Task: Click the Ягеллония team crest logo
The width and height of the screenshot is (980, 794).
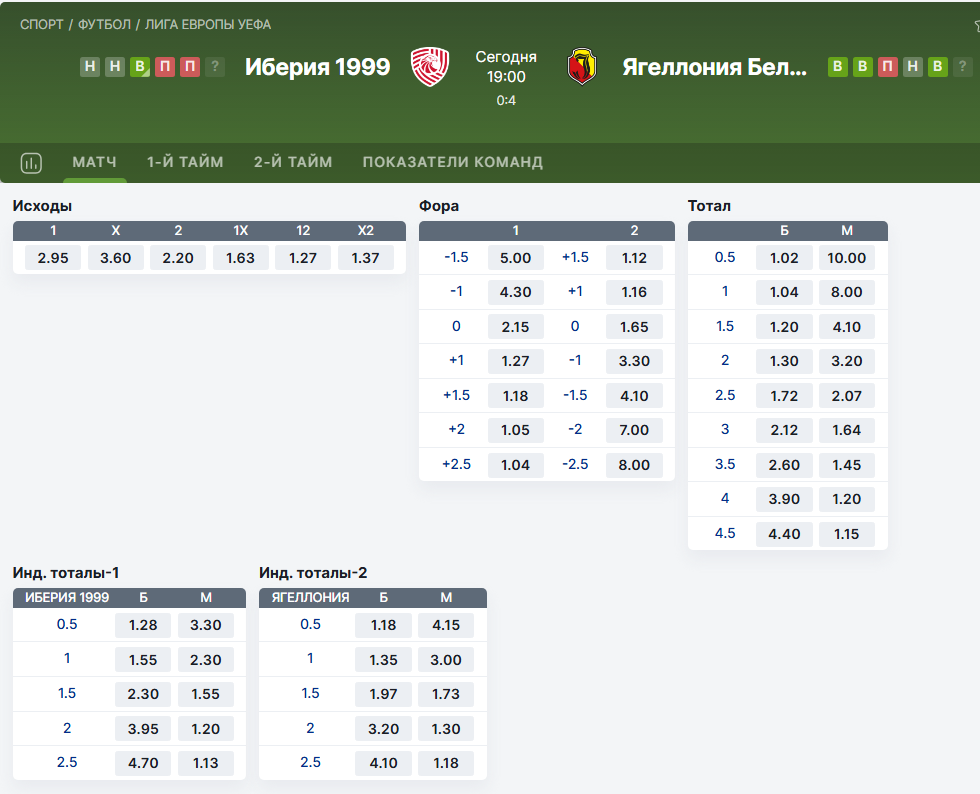Action: click(x=582, y=67)
